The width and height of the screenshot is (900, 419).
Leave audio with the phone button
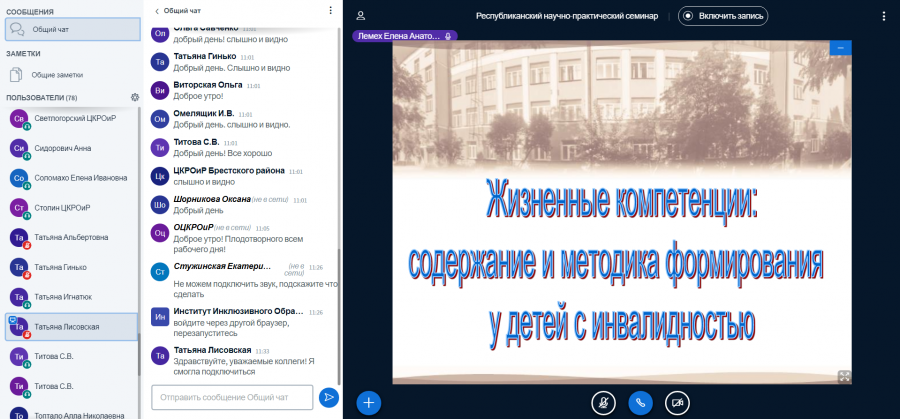[x=641, y=404]
